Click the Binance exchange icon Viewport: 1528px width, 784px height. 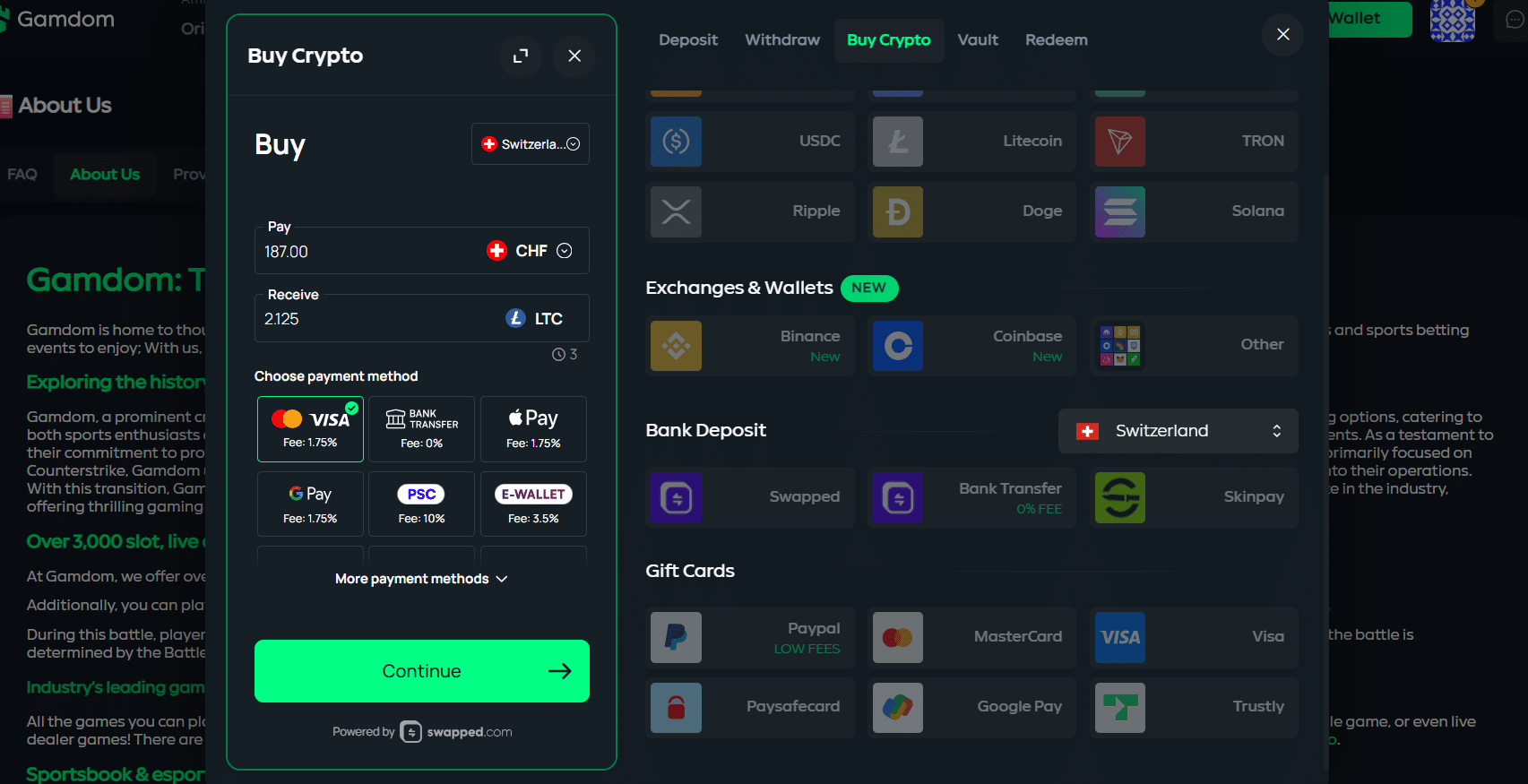pyautogui.click(x=676, y=346)
